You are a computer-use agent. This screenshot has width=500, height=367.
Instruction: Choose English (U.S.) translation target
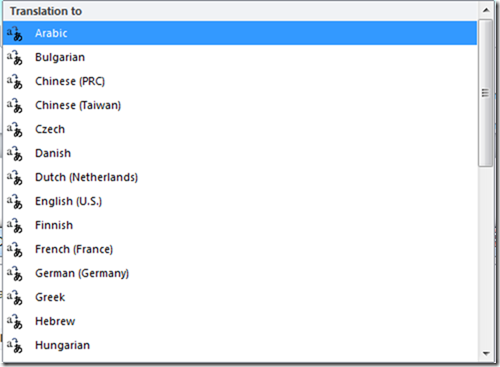point(240,201)
